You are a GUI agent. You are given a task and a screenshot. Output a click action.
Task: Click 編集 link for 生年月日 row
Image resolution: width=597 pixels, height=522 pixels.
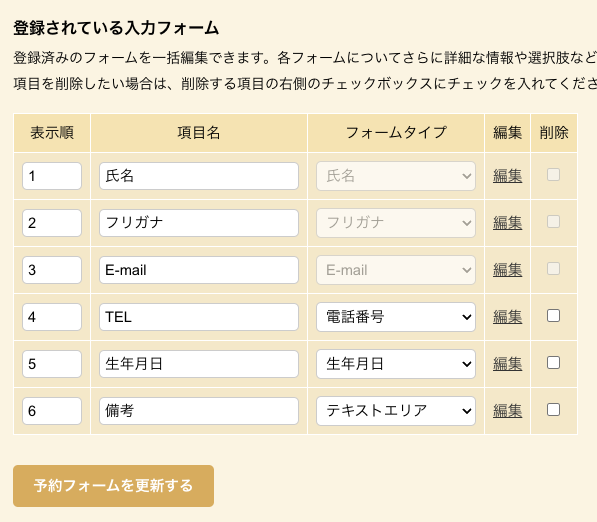point(507,364)
